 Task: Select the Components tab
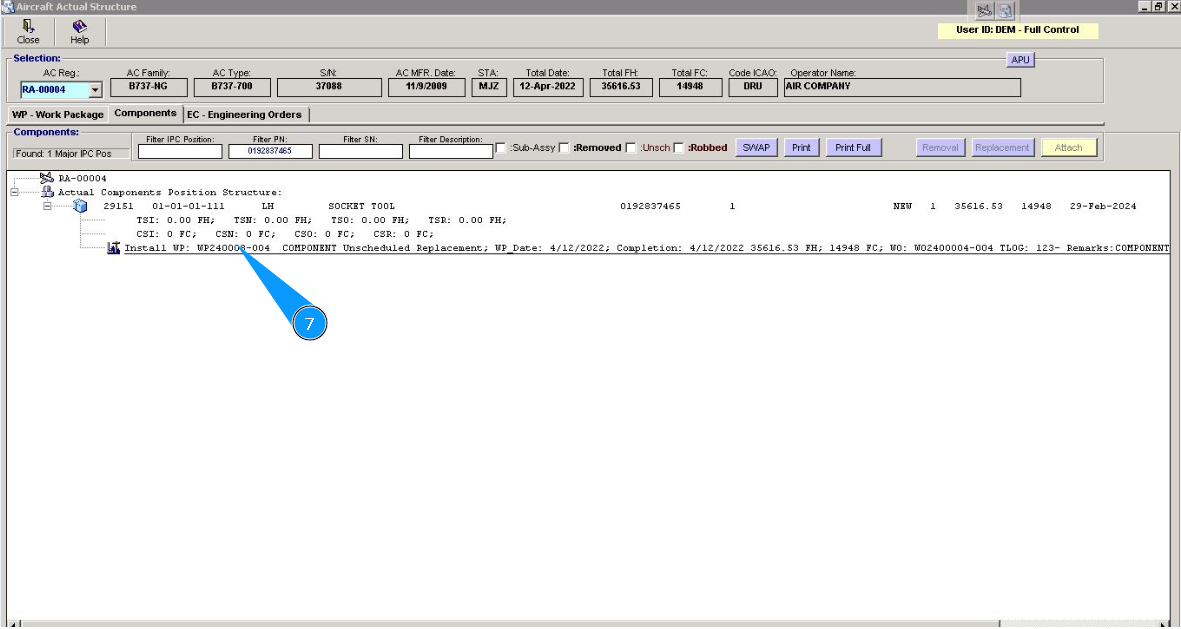click(x=145, y=113)
